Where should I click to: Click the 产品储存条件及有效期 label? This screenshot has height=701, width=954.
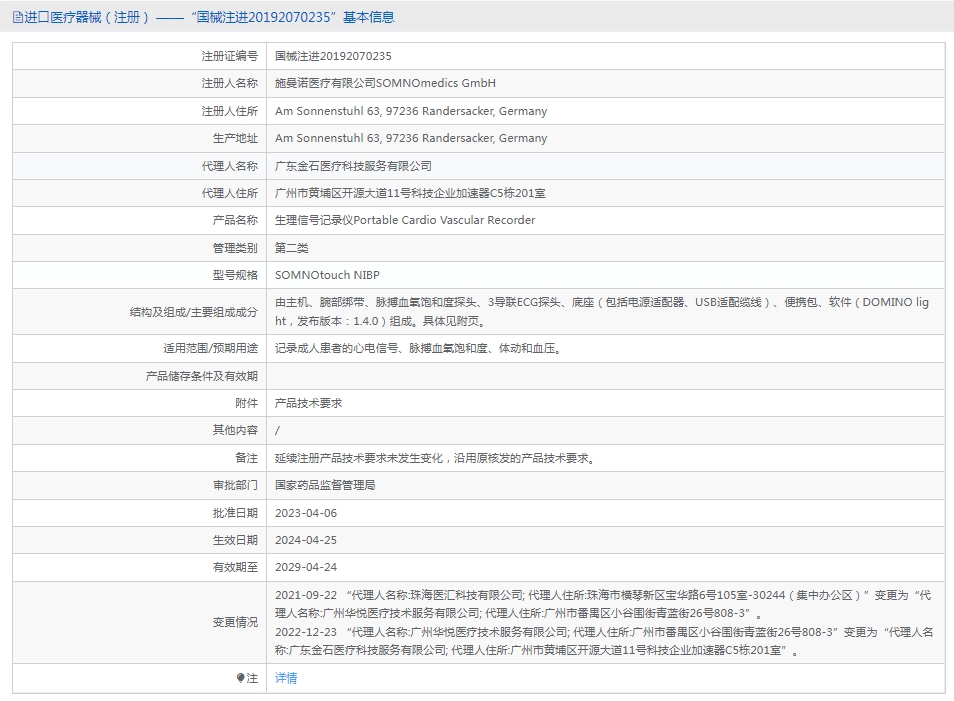point(202,376)
